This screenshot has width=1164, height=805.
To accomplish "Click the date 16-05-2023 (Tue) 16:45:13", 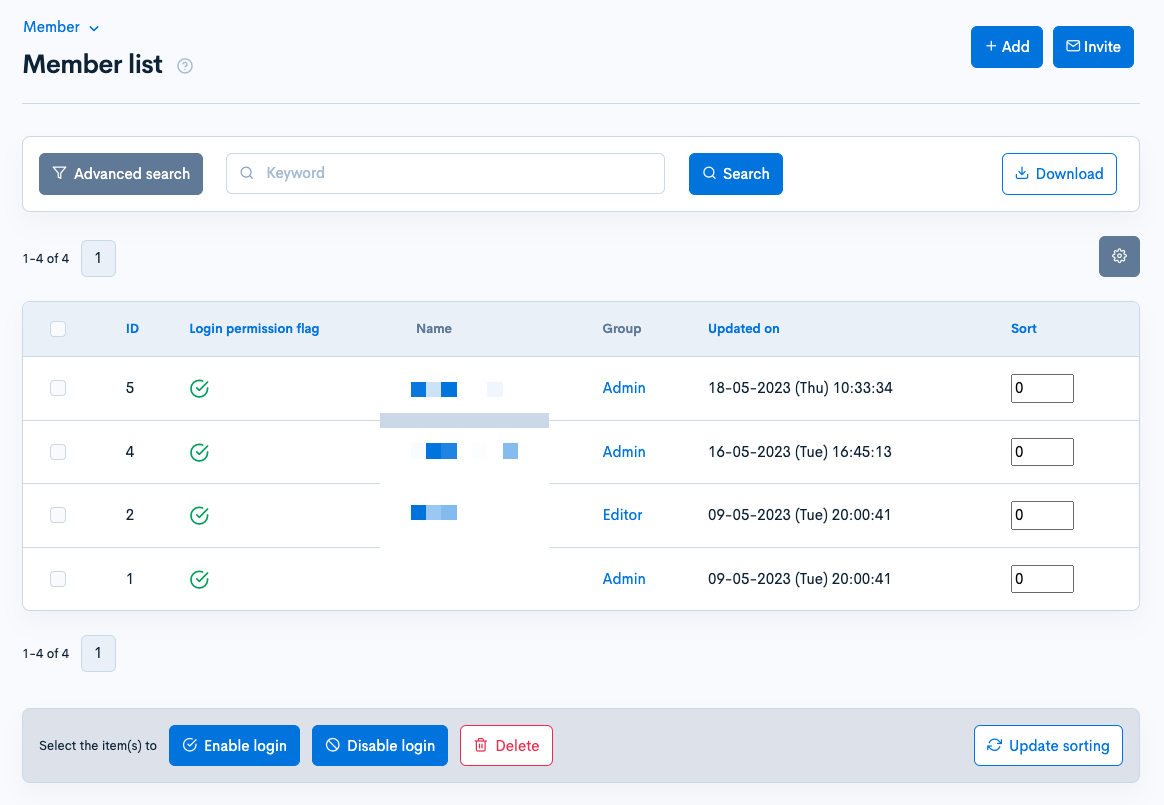I will pos(800,452).
